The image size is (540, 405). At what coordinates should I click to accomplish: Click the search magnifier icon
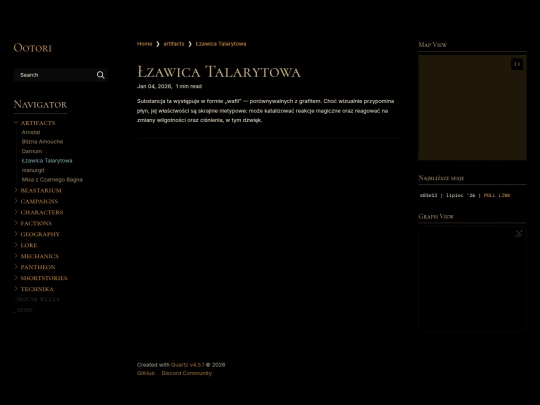pyautogui.click(x=101, y=75)
